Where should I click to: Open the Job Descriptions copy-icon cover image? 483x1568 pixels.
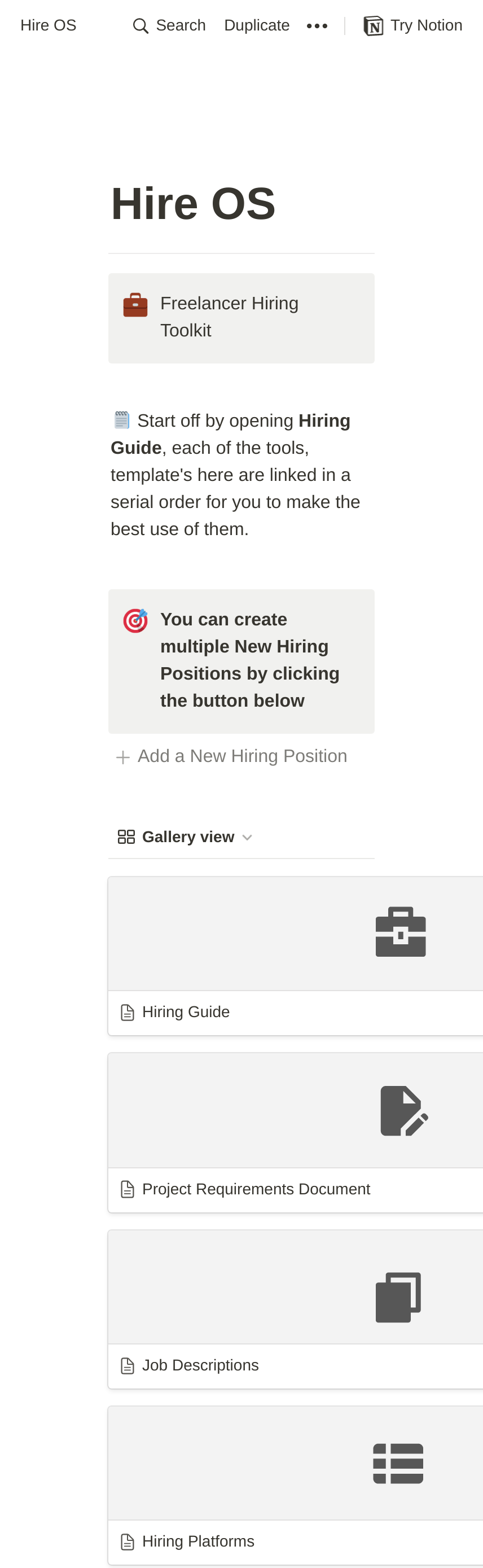(x=296, y=1287)
